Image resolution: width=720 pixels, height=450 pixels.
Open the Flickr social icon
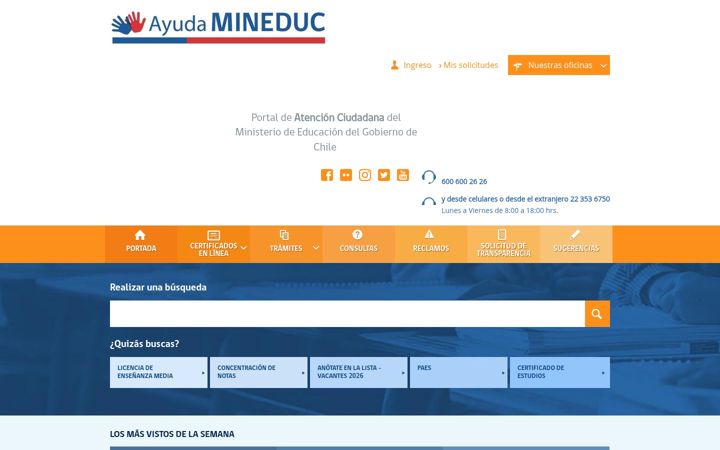click(346, 175)
